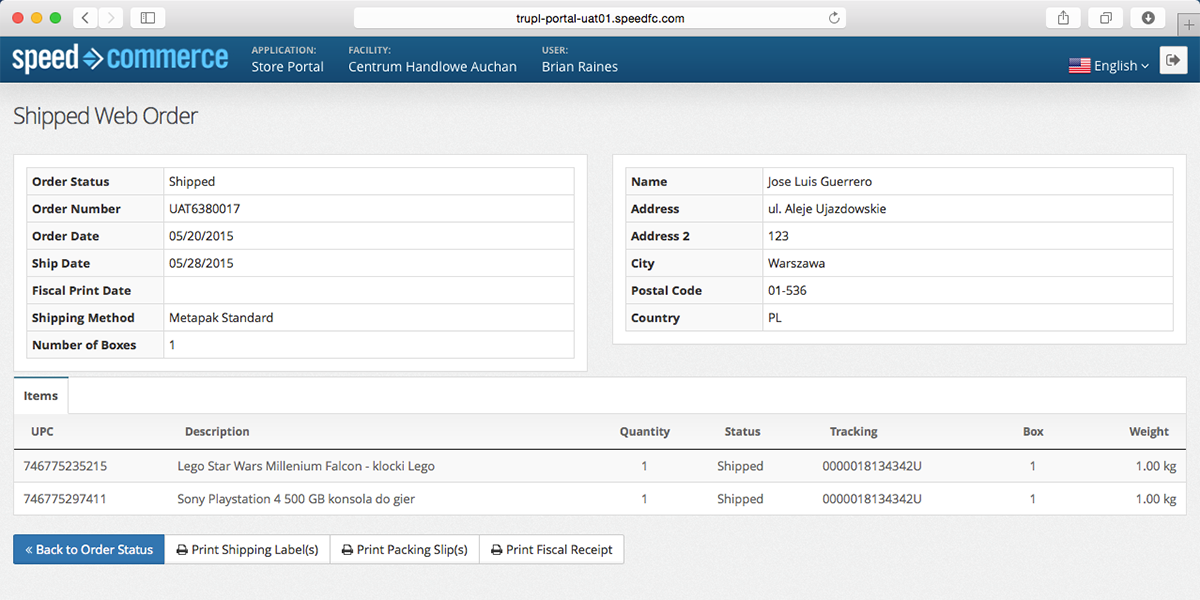Viewport: 1200px width, 600px height.
Task: Click the page reload icon
Action: point(833,18)
